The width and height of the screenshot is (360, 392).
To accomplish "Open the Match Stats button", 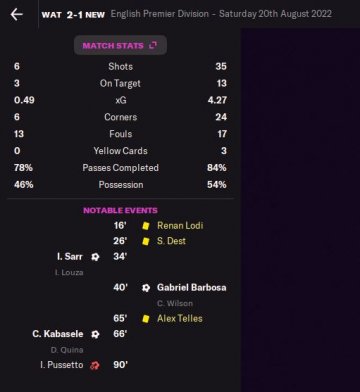I will 120,45.
